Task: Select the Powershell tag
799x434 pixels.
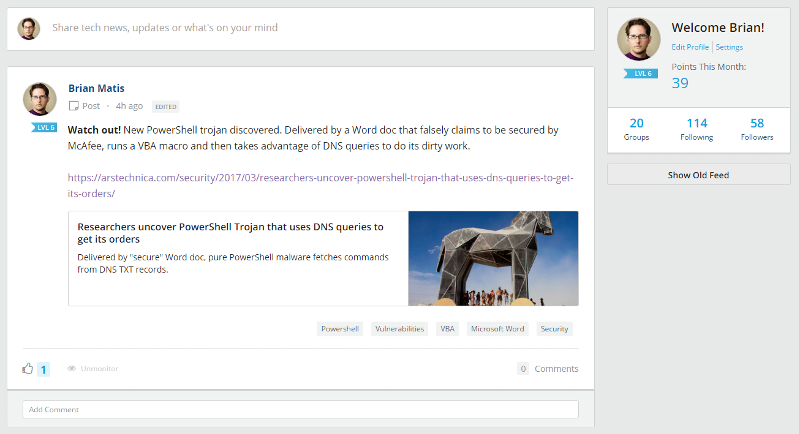Action: pos(340,329)
